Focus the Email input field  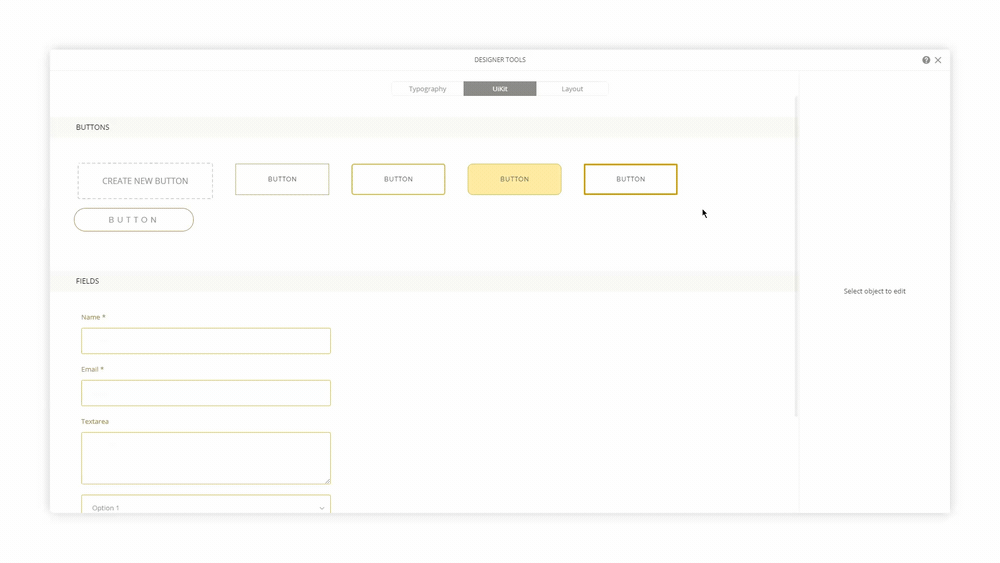coord(206,393)
